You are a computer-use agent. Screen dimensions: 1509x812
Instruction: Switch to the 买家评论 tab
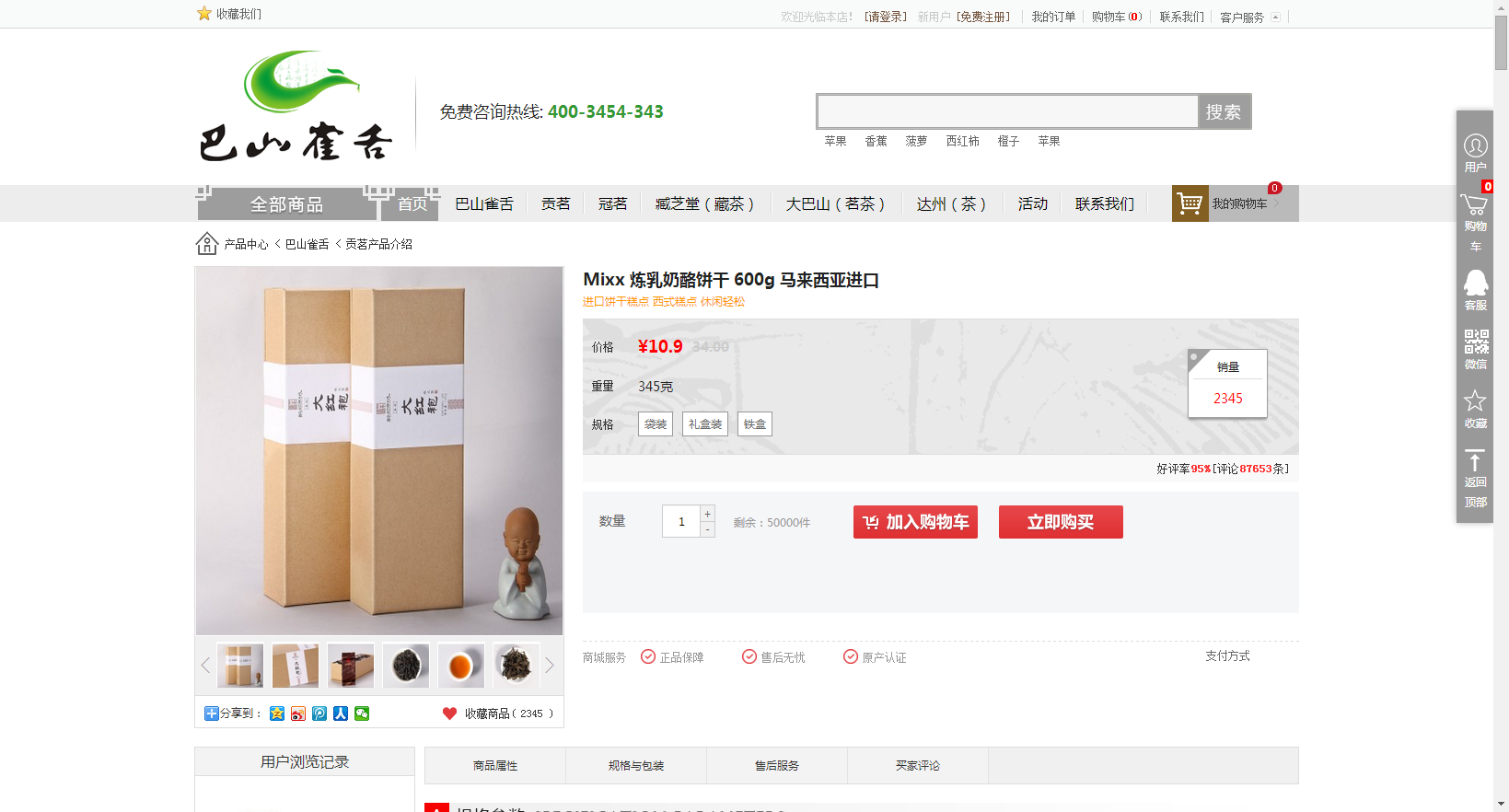point(918,765)
